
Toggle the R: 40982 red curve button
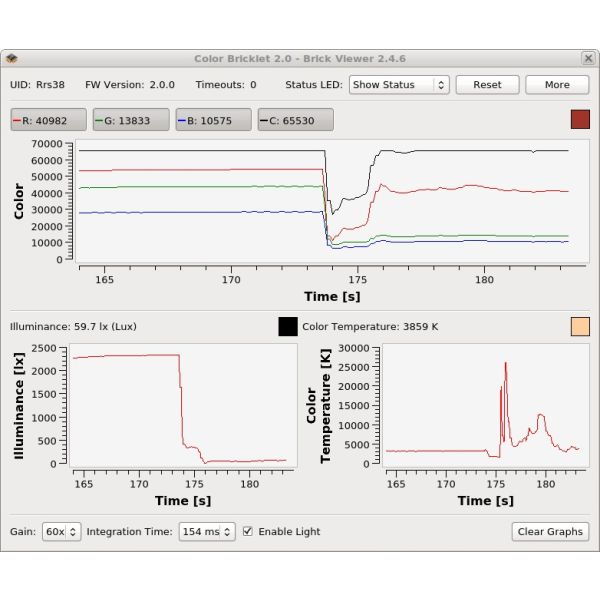(x=49, y=120)
